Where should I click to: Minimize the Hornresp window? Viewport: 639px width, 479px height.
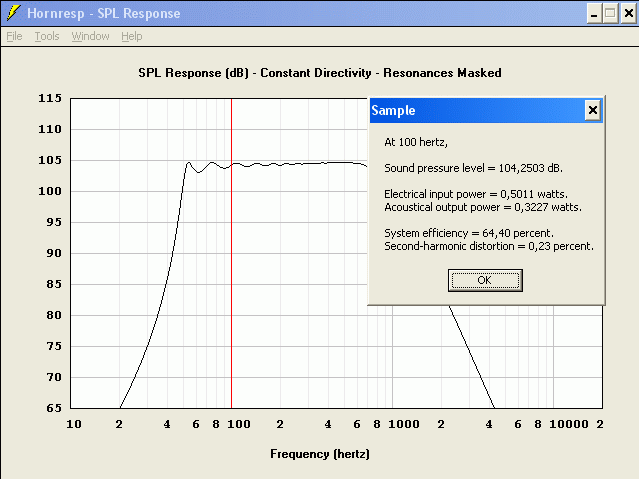(x=594, y=13)
